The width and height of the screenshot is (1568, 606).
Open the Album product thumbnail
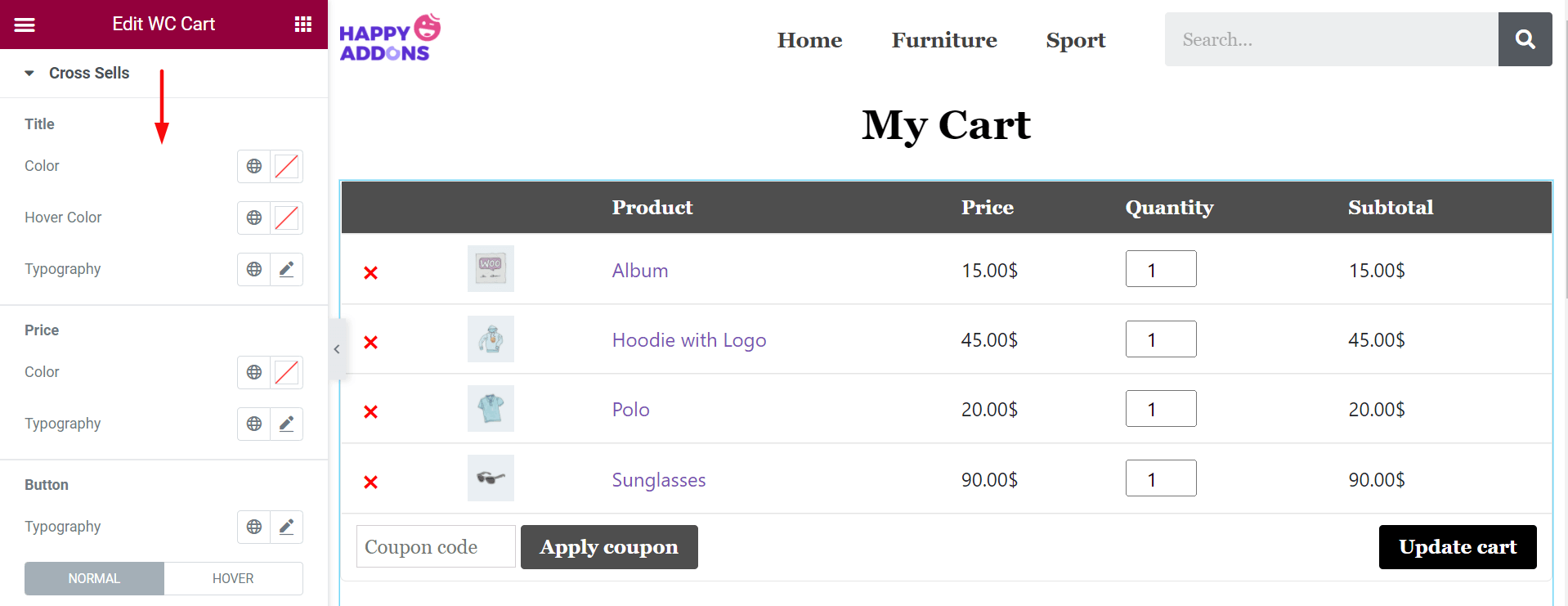point(491,268)
